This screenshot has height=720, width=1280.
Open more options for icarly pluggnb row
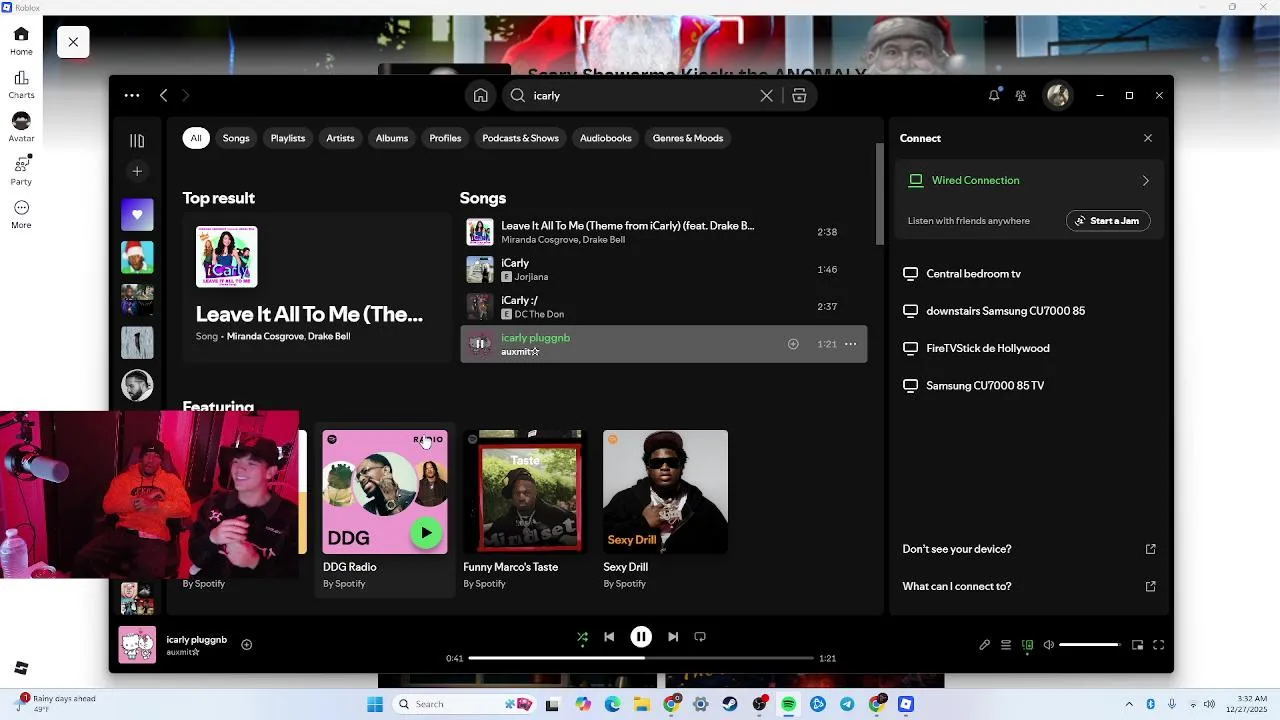point(851,344)
